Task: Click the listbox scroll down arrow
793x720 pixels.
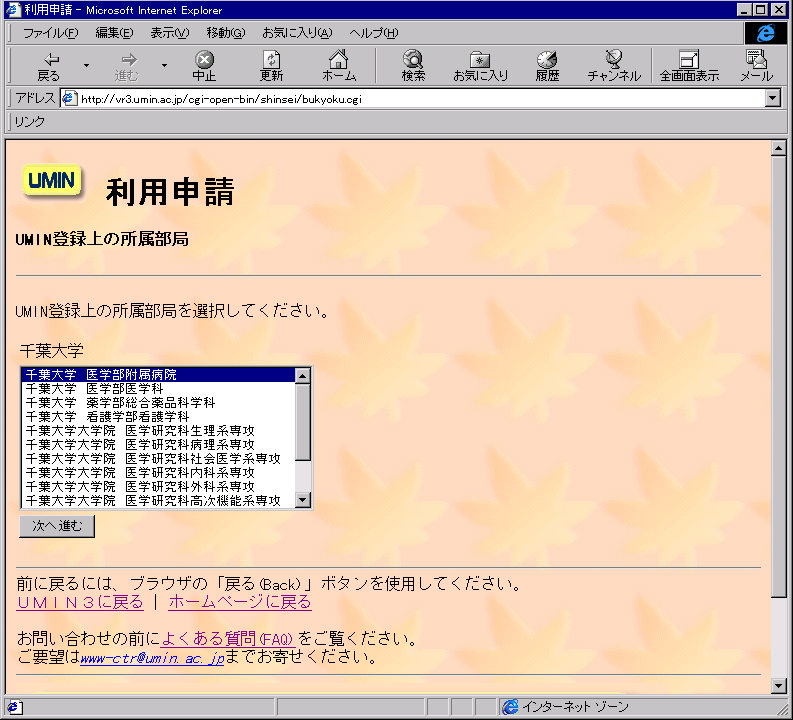Action: tap(303, 500)
